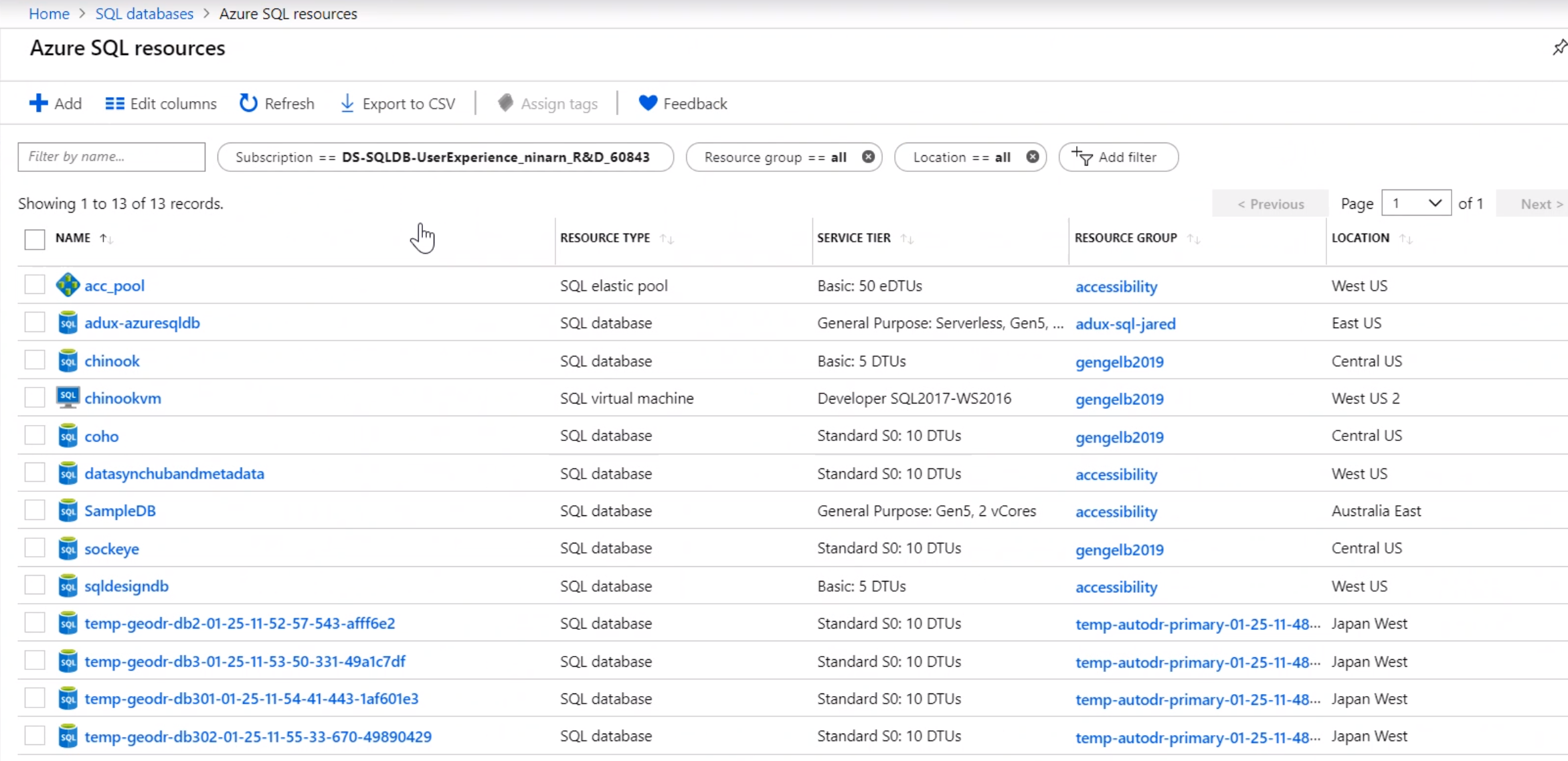Toggle the select-all header checkbox
This screenshot has width=1568, height=761.
click(35, 239)
